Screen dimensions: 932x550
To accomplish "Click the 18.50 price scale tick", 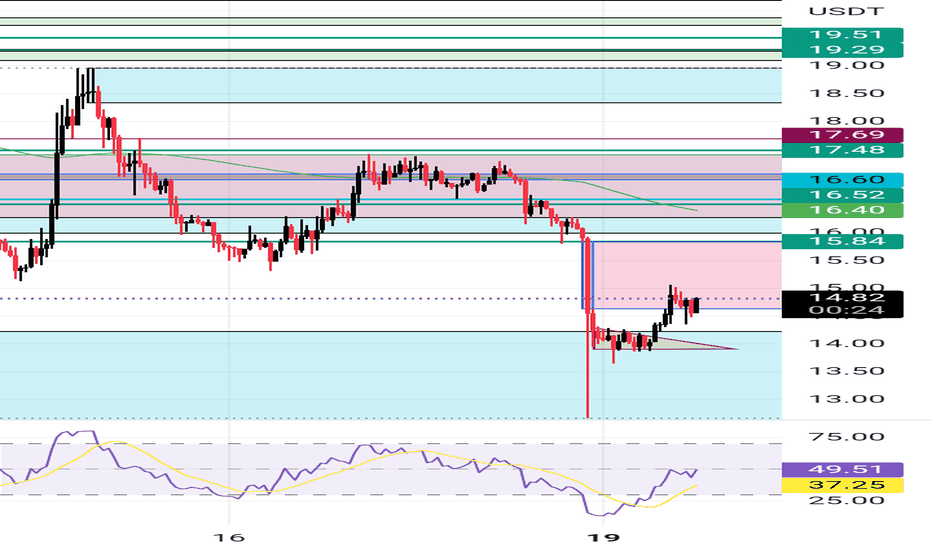I will click(846, 93).
